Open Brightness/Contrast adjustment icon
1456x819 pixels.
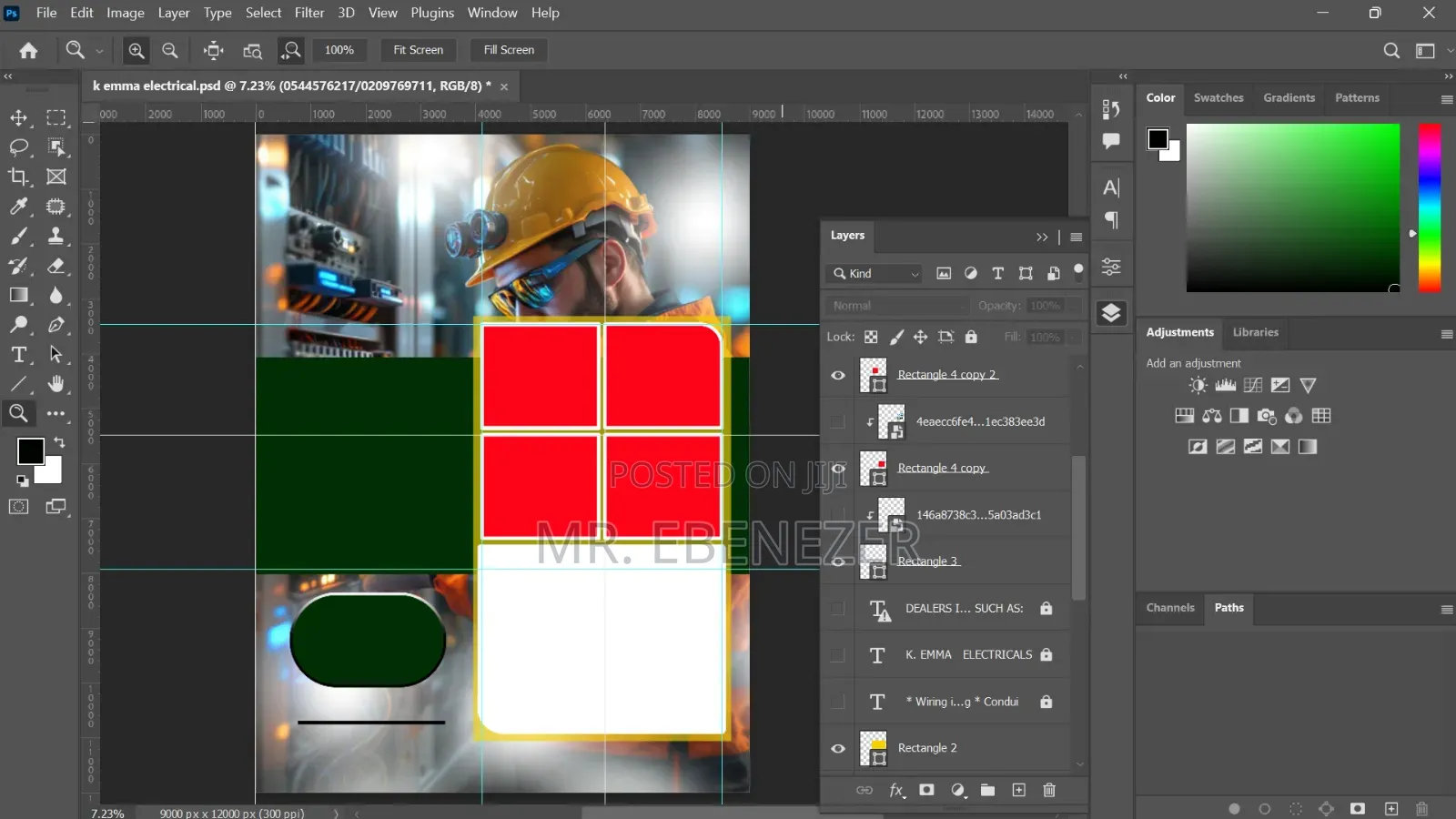tap(1198, 385)
